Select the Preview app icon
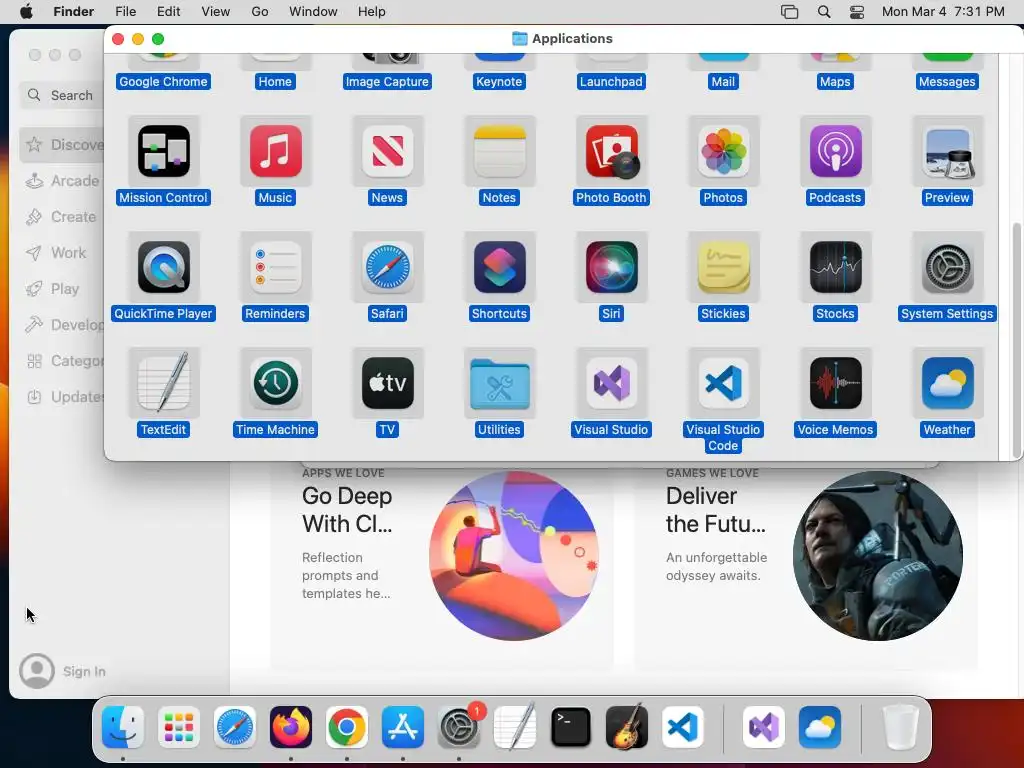 click(948, 152)
